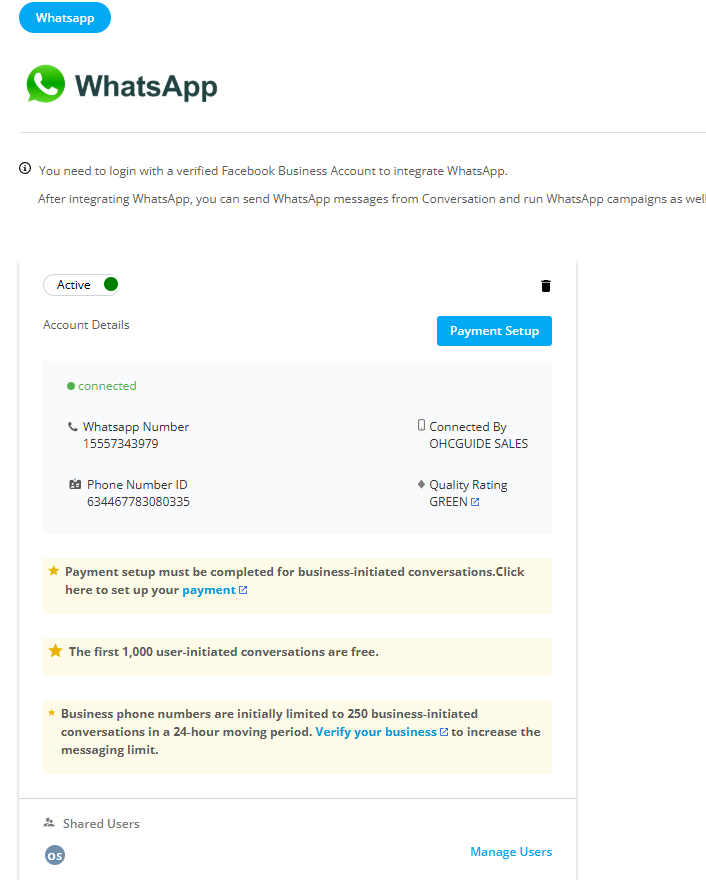Open the external link icon next to GREEN

tap(475, 502)
